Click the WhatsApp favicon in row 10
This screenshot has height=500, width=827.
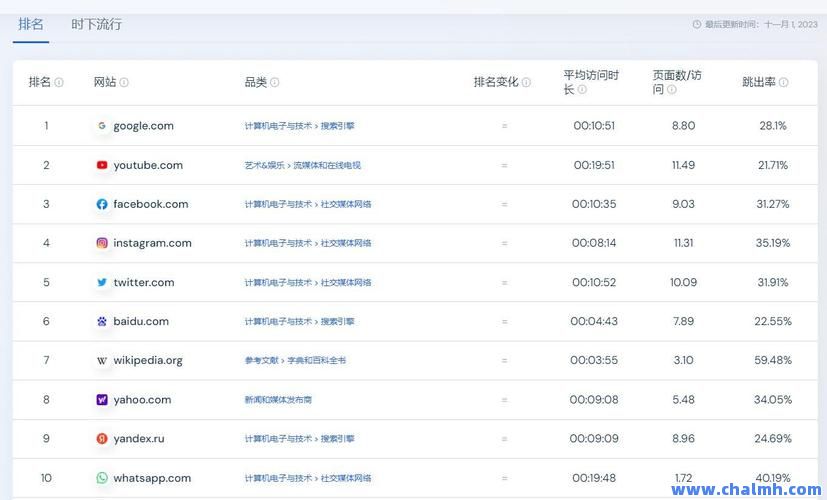[102, 478]
